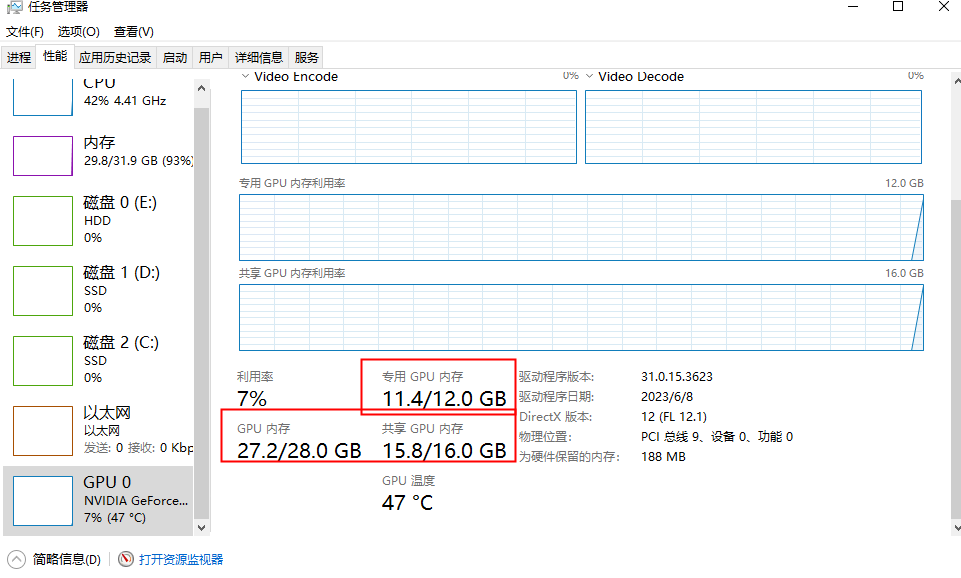Select the CPU performance graph thumbnail
961x578 pixels.
click(x=43, y=95)
